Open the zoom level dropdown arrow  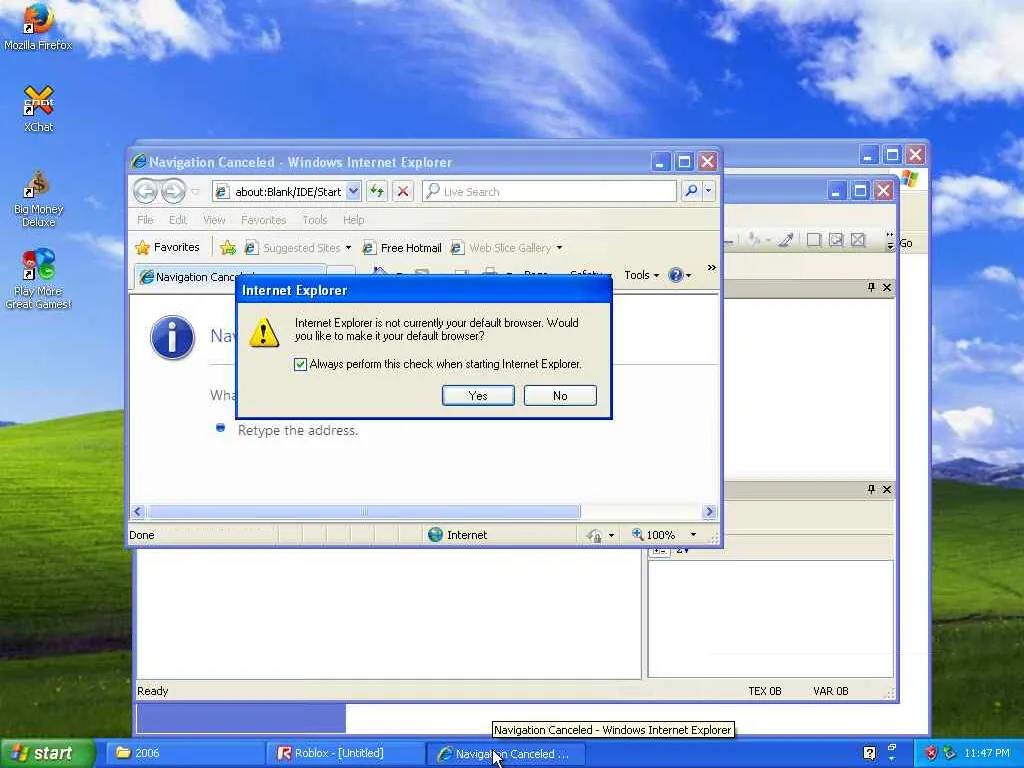[694, 535]
